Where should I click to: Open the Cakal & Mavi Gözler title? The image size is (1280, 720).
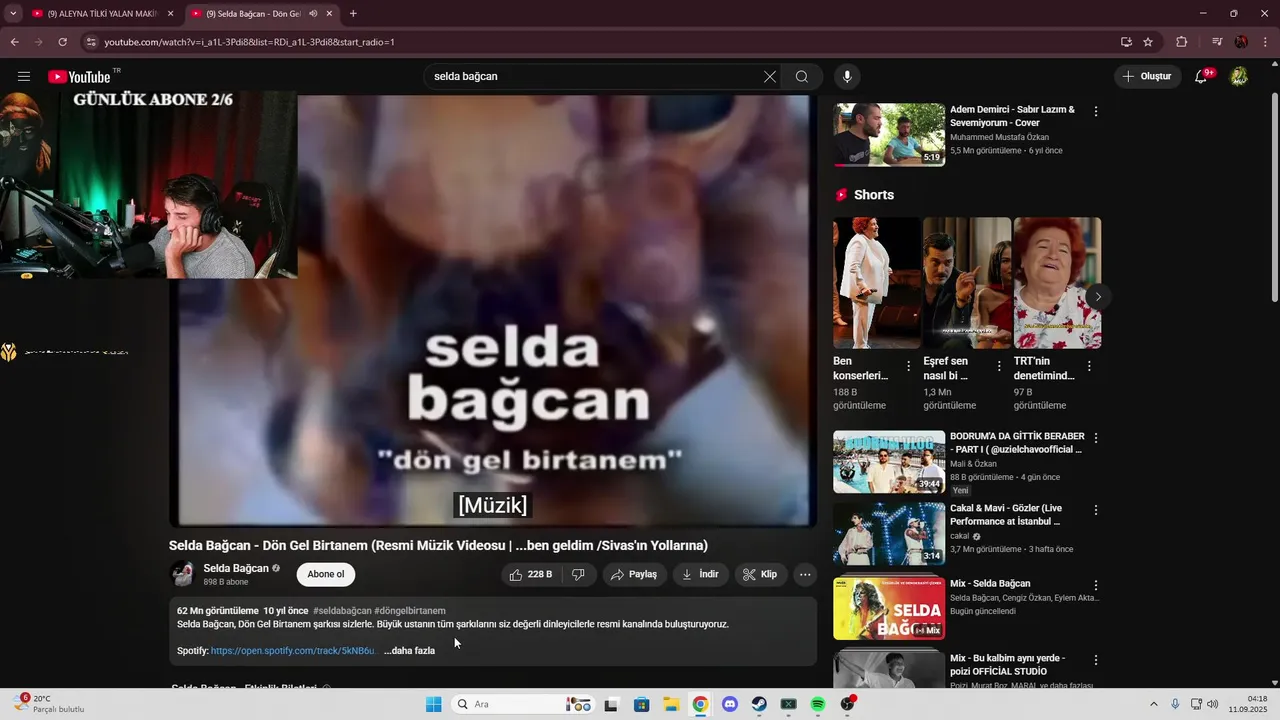pyautogui.click(x=1007, y=515)
